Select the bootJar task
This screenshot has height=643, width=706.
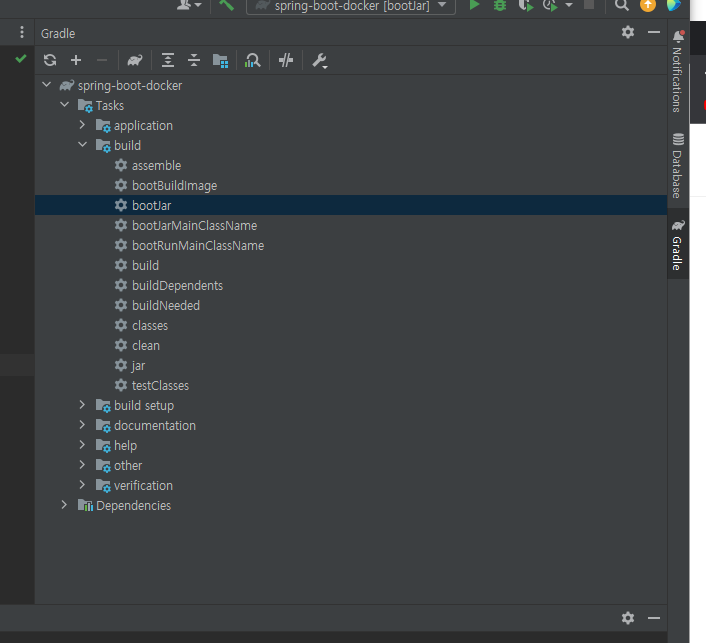(151, 206)
